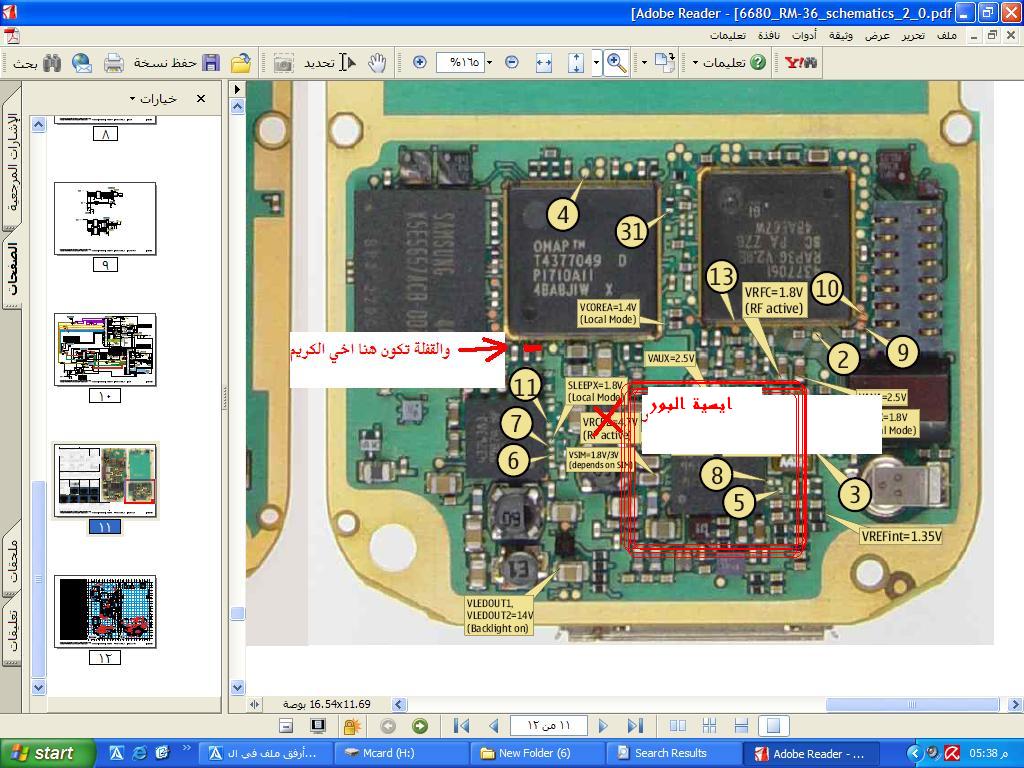Toggle the toolbar hide button in the status bar
1024x768 pixels.
285,726
